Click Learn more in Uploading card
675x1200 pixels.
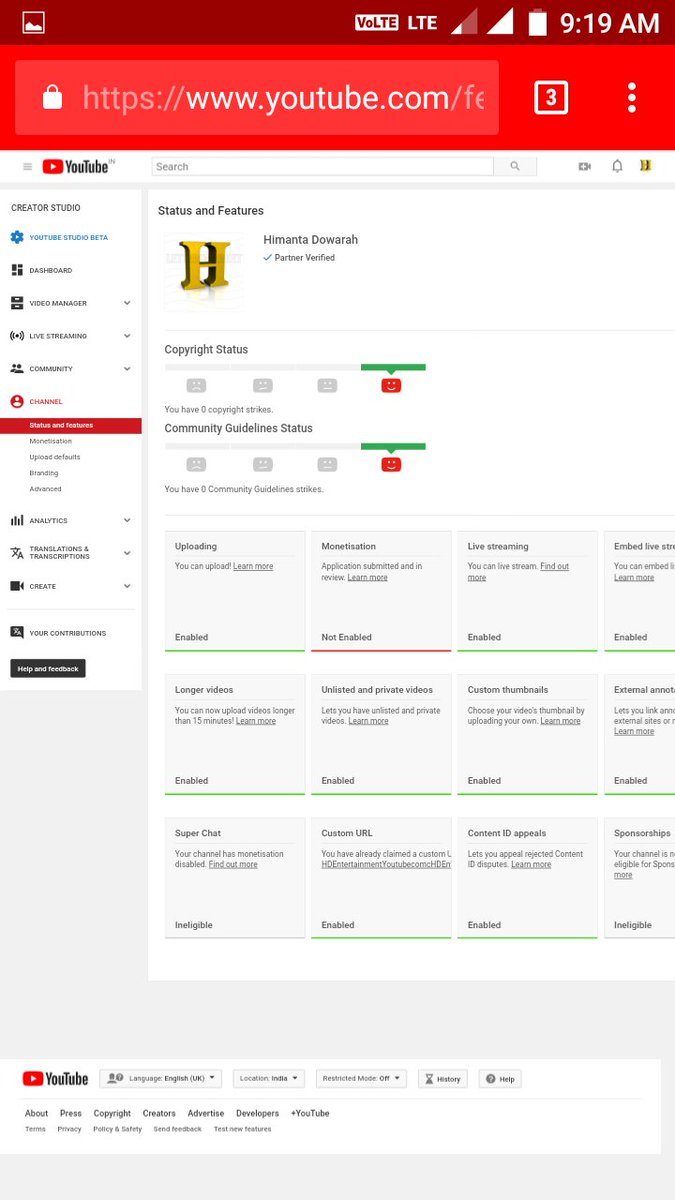pyautogui.click(x=253, y=566)
